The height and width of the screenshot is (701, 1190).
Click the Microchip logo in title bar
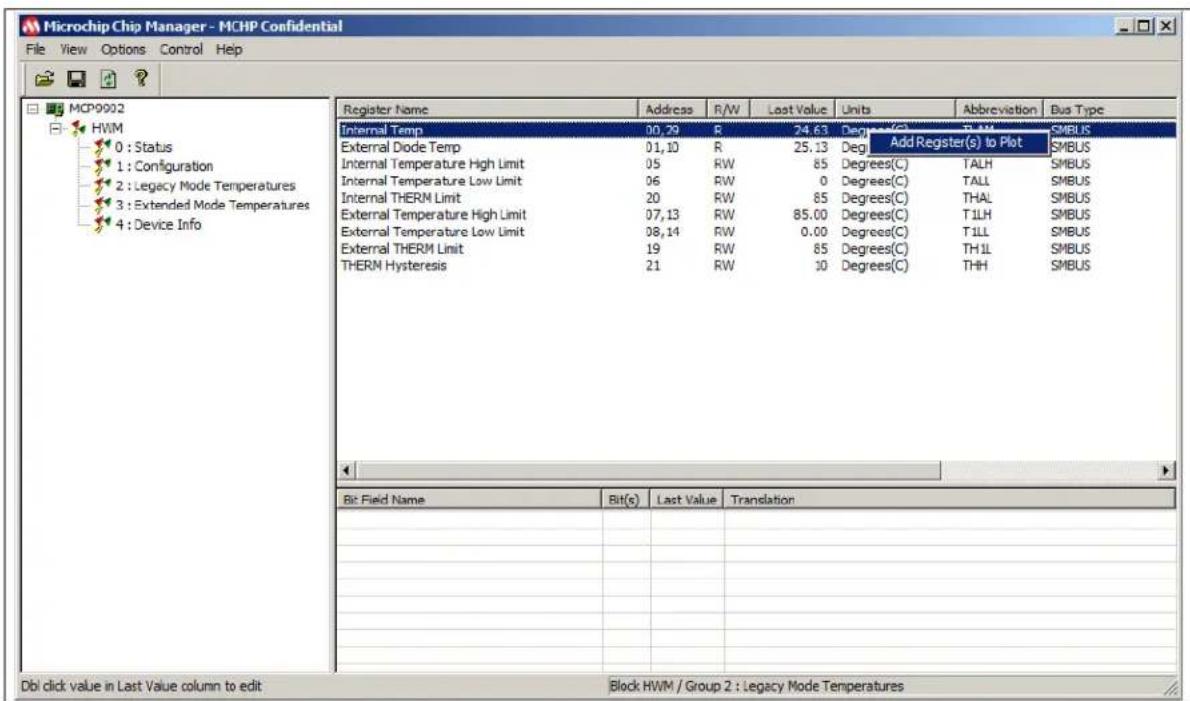[x=31, y=27]
